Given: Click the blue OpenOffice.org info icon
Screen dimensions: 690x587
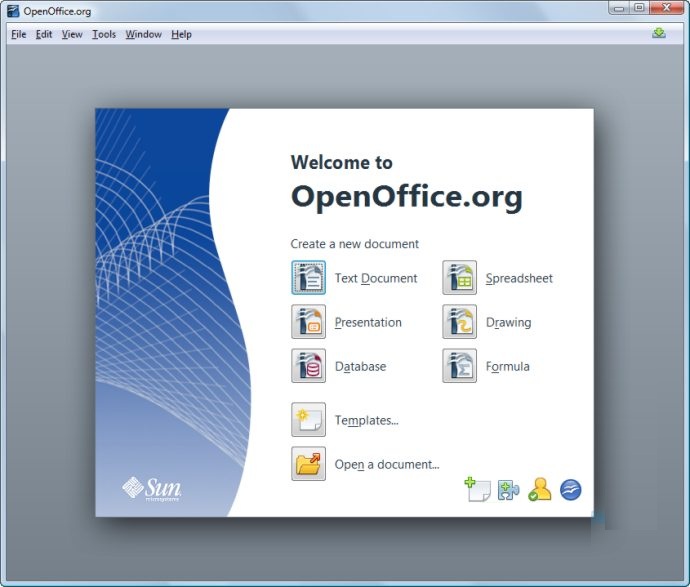Looking at the screenshot, I should [x=571, y=490].
